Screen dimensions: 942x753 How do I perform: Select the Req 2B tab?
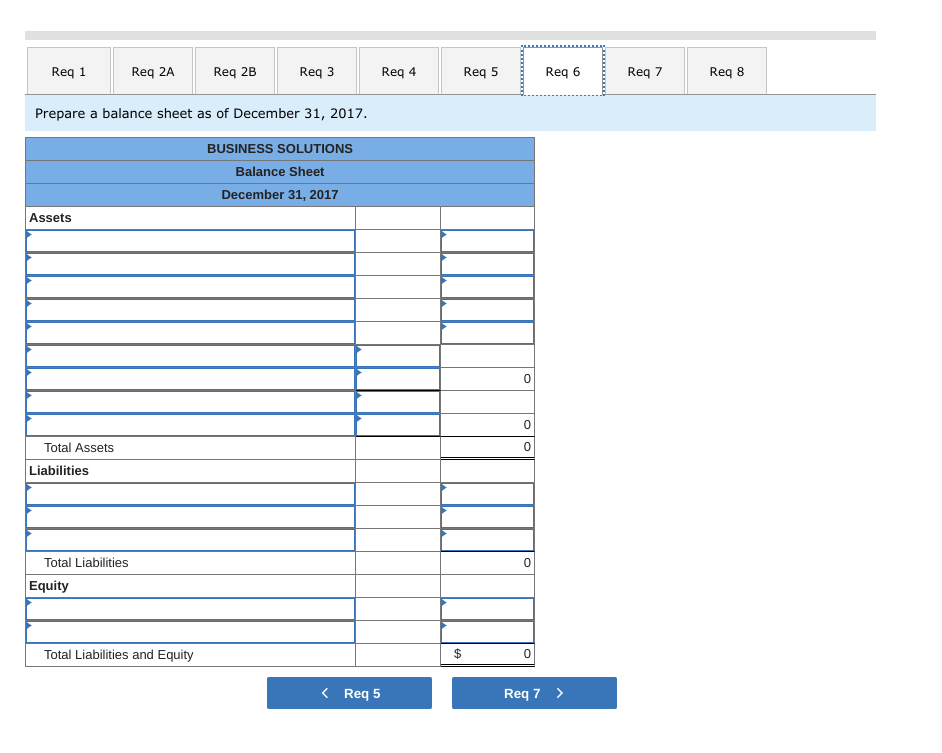(x=234, y=70)
